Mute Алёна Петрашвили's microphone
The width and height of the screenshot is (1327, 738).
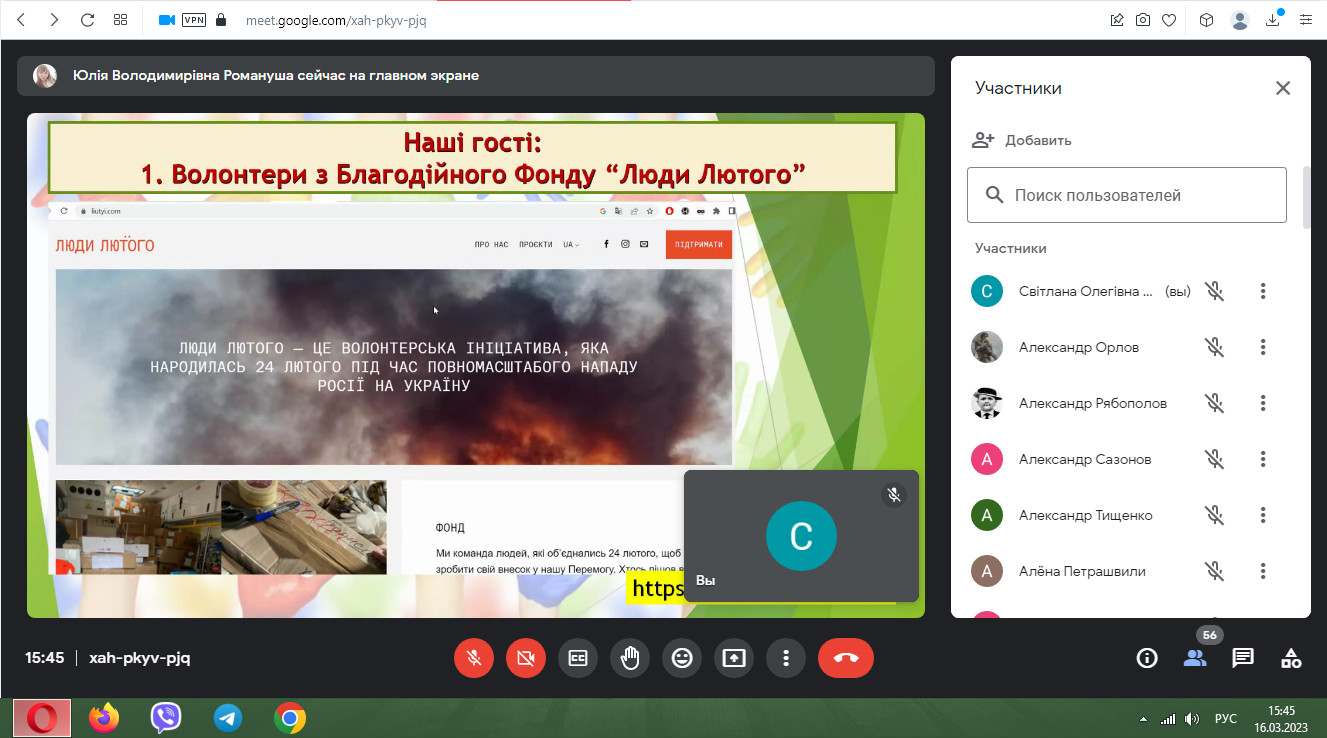(x=1214, y=571)
